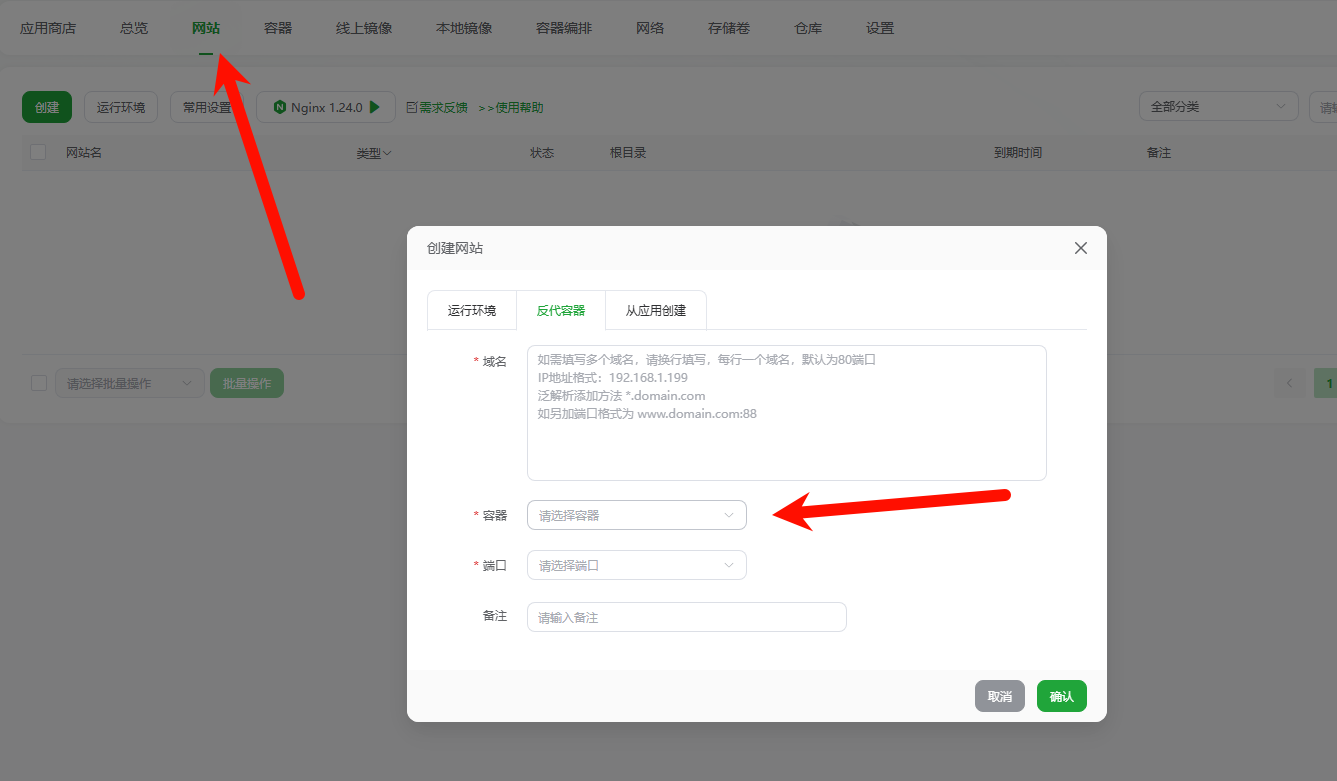This screenshot has width=1337, height=781.
Task: Open the 全部分类 category filter dropdown
Action: (x=1217, y=107)
